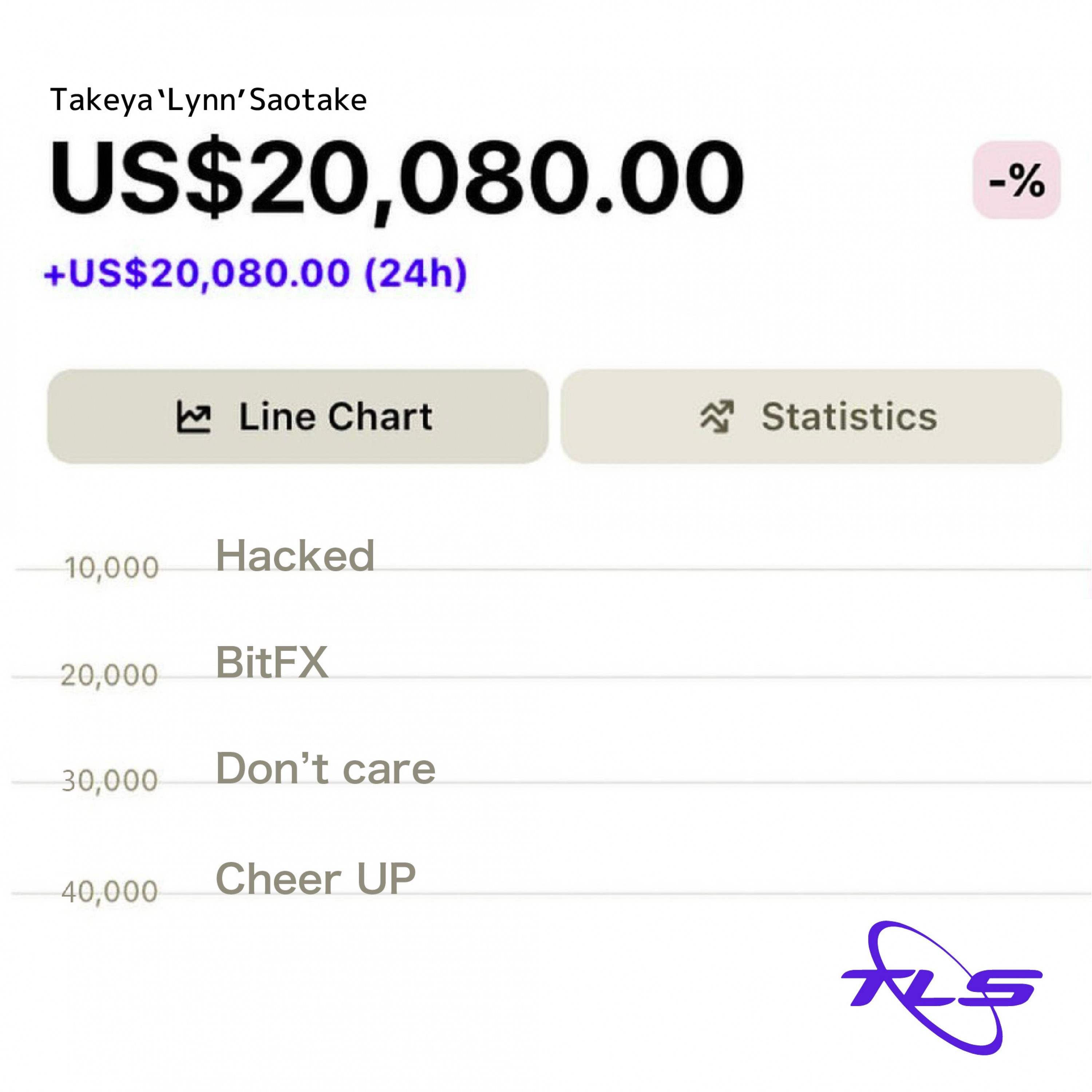Select the Hacked entry
Image resolution: width=1092 pixels, height=1092 pixels.
tap(295, 555)
